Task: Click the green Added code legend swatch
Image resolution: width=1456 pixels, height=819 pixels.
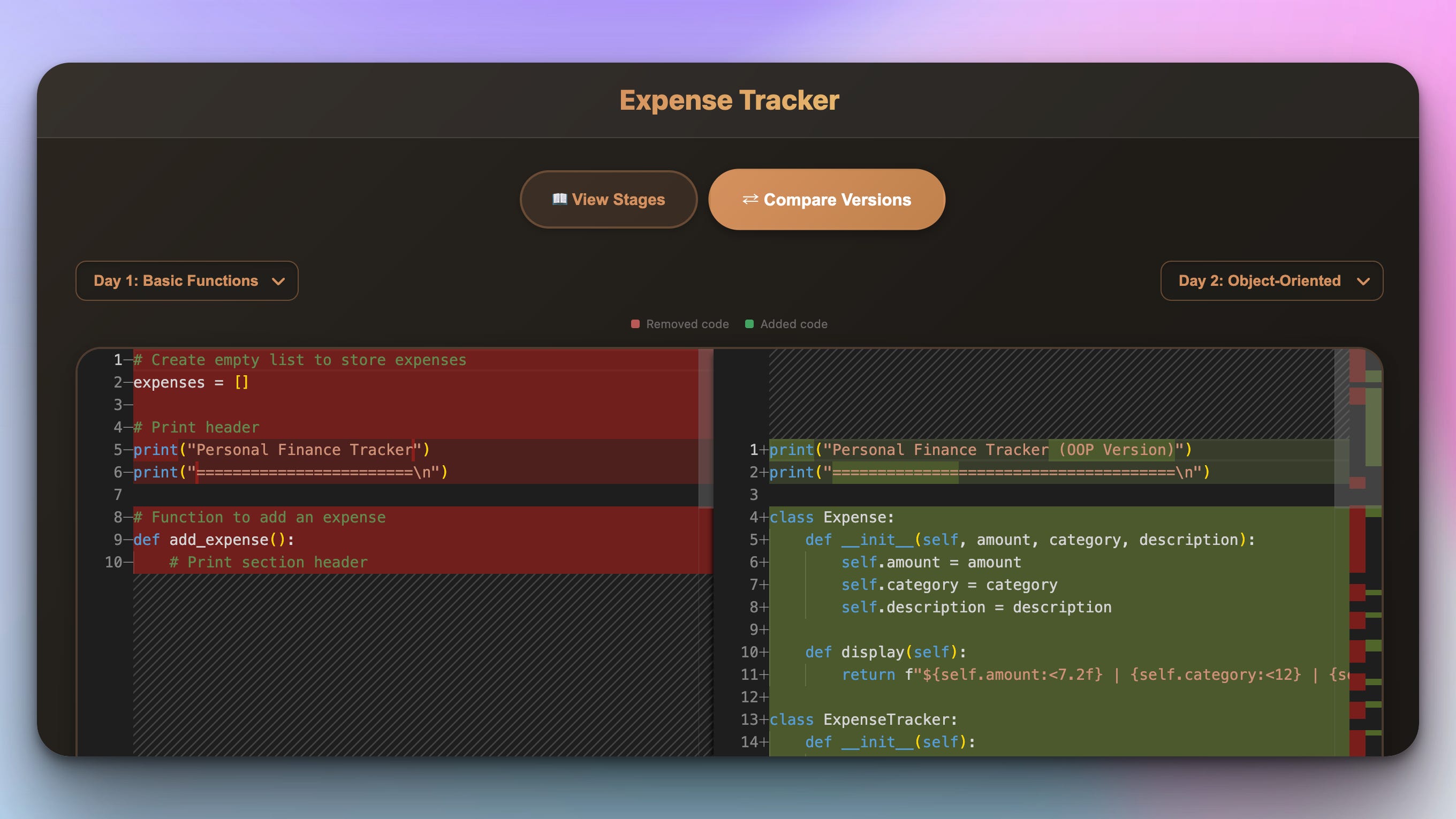Action: click(749, 324)
